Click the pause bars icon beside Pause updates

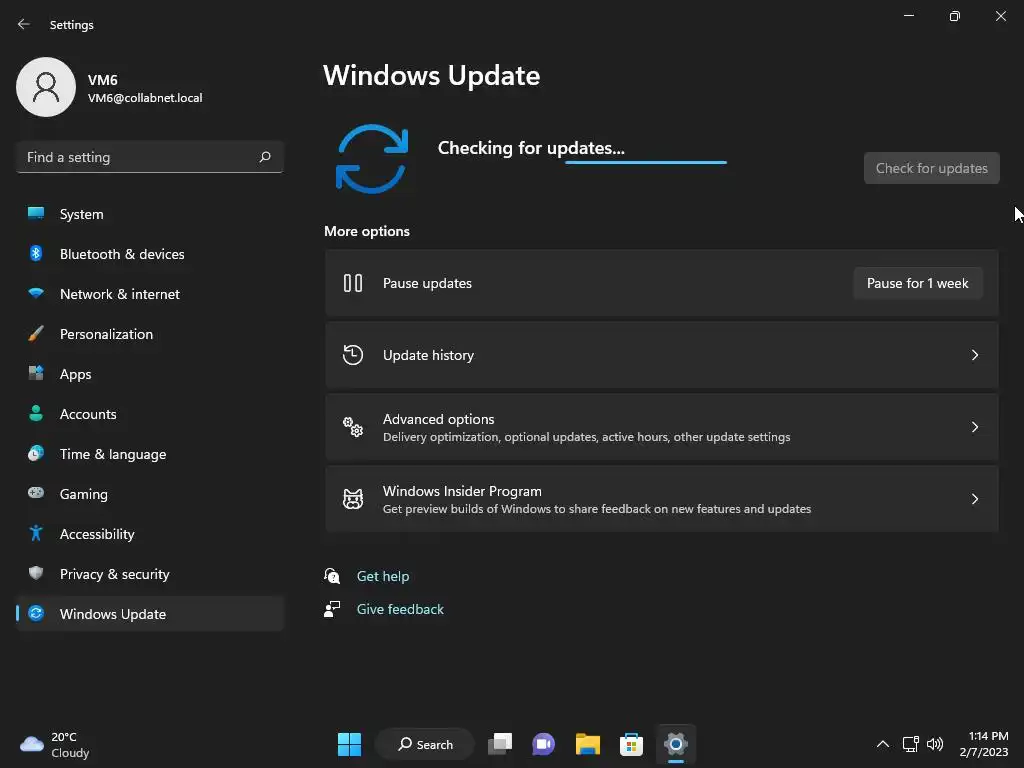[353, 283]
